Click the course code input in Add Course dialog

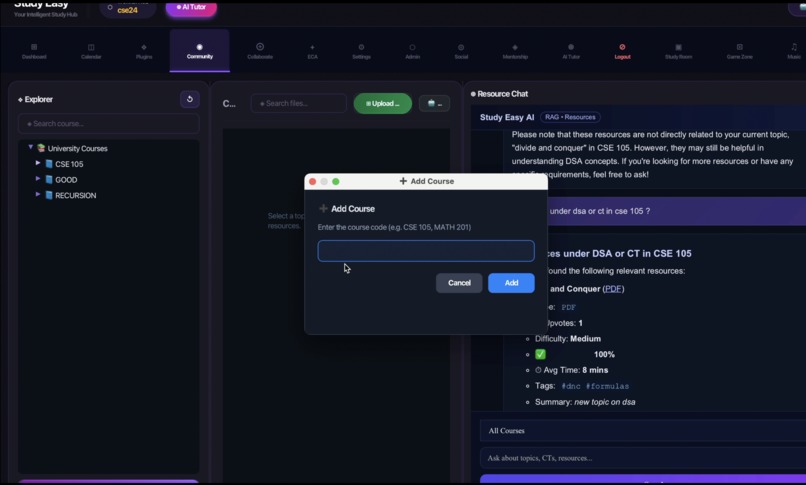[x=426, y=251]
